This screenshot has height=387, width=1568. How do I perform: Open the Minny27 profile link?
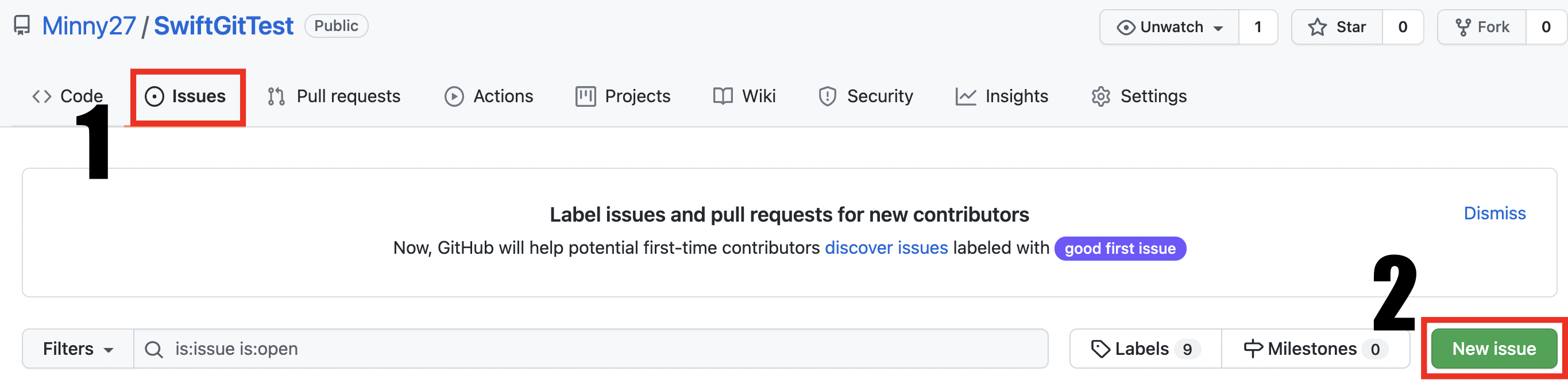[x=89, y=26]
